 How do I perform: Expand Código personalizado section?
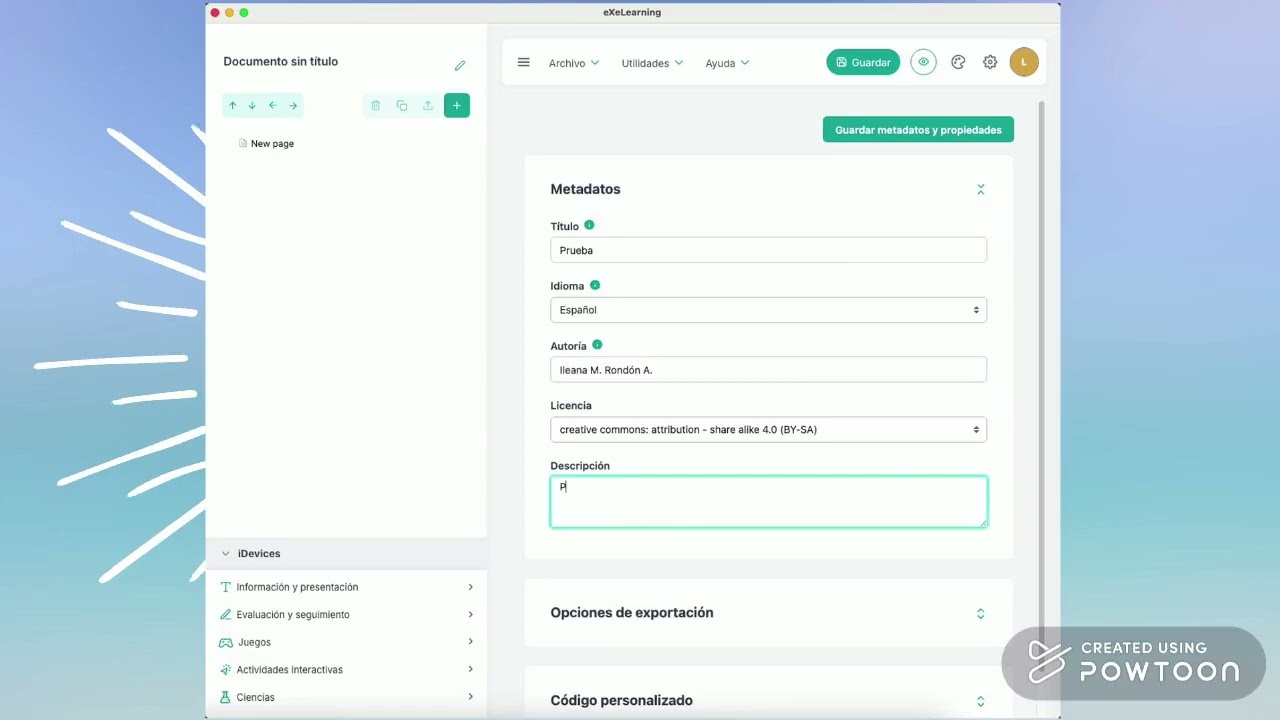(981, 701)
